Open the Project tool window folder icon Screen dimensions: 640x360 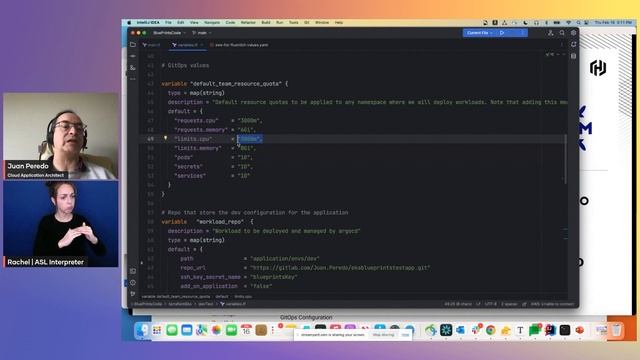click(133, 44)
